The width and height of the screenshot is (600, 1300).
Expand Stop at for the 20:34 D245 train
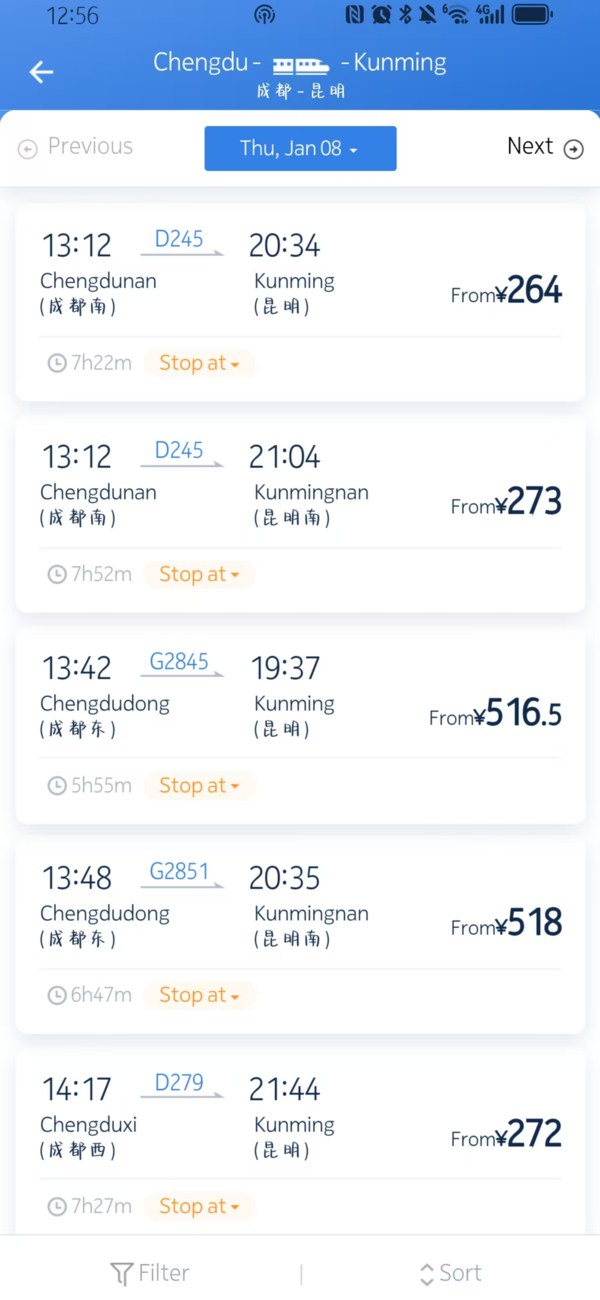pos(199,363)
